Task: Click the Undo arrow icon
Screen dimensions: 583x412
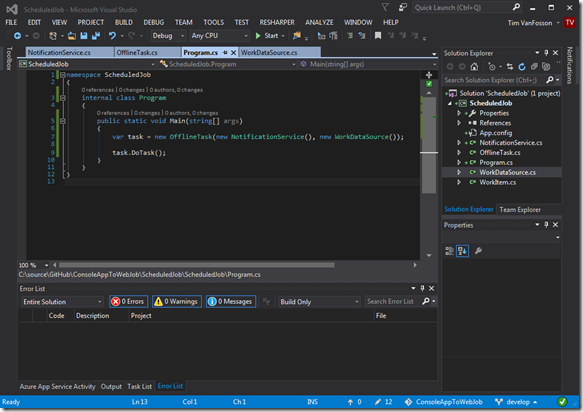Action: (x=112, y=36)
